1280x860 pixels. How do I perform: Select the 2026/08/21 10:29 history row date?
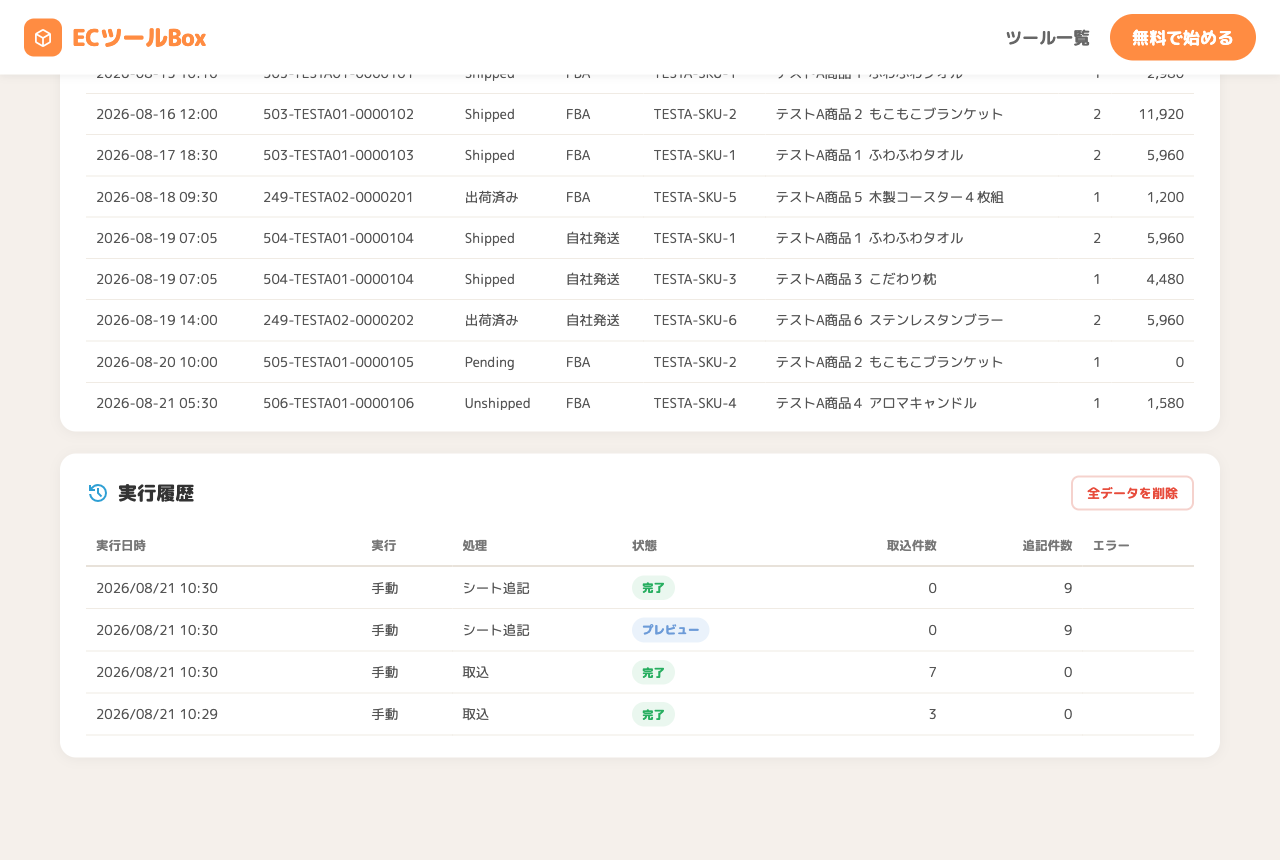pyautogui.click(x=157, y=714)
